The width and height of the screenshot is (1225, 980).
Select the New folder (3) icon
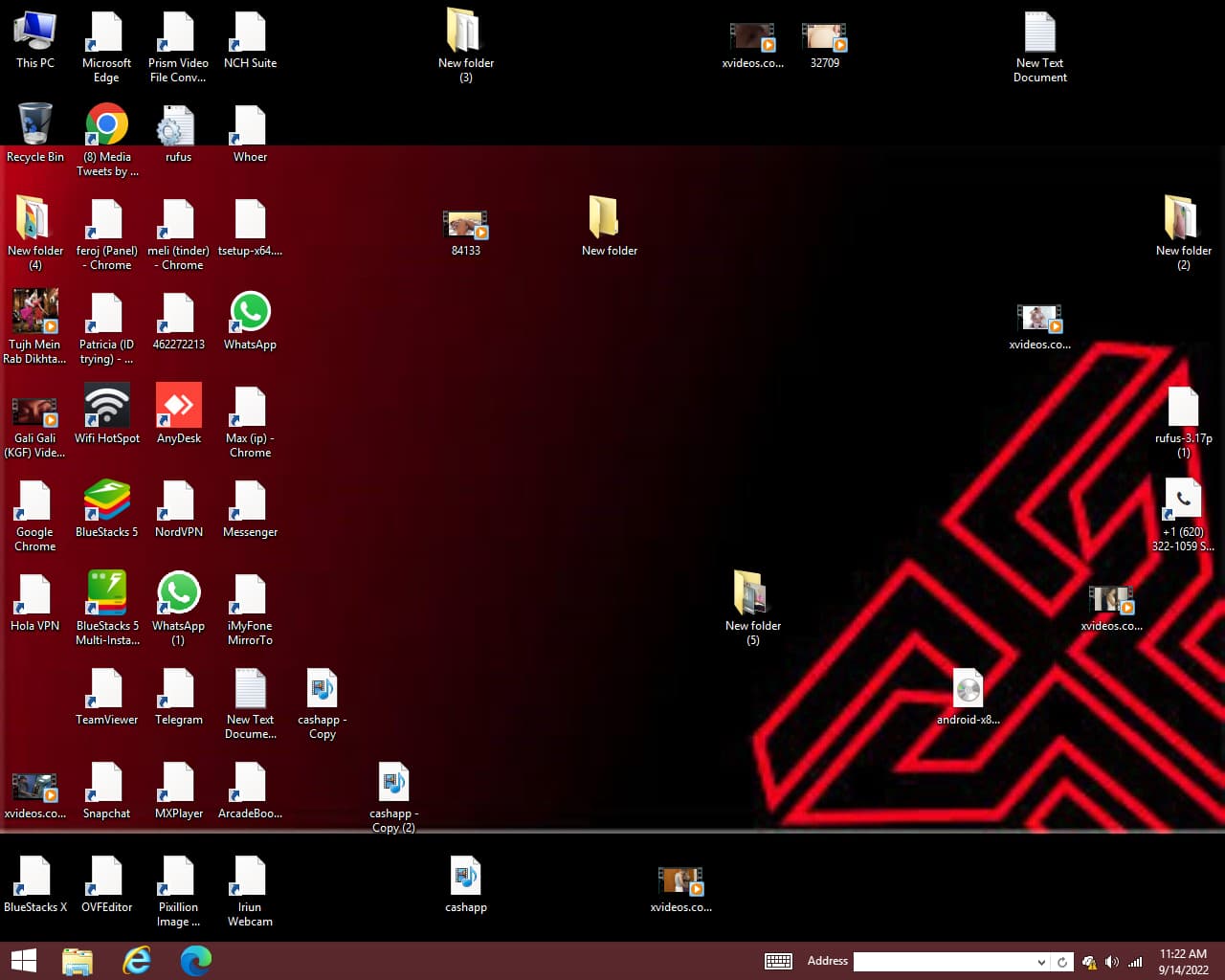pyautogui.click(x=466, y=47)
